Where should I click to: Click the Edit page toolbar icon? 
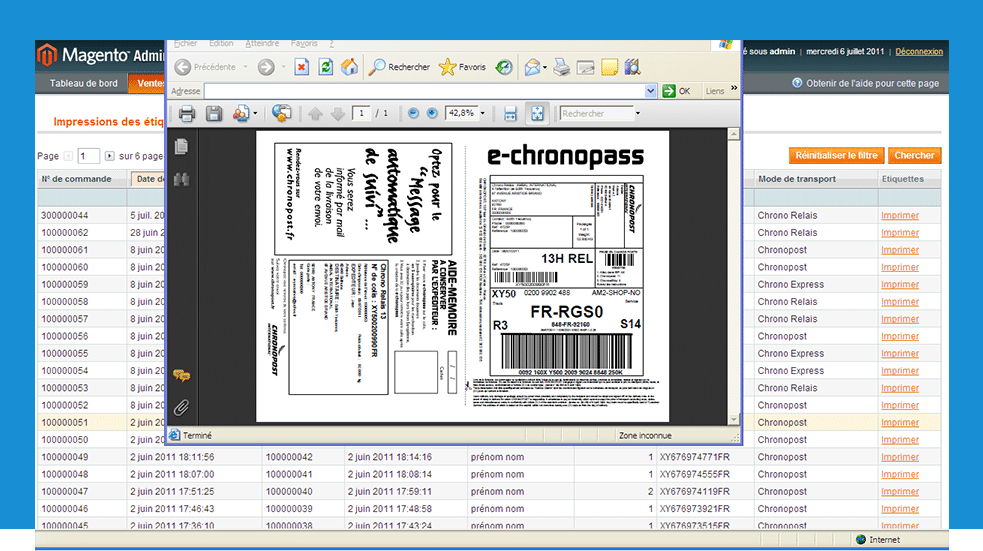click(x=586, y=67)
